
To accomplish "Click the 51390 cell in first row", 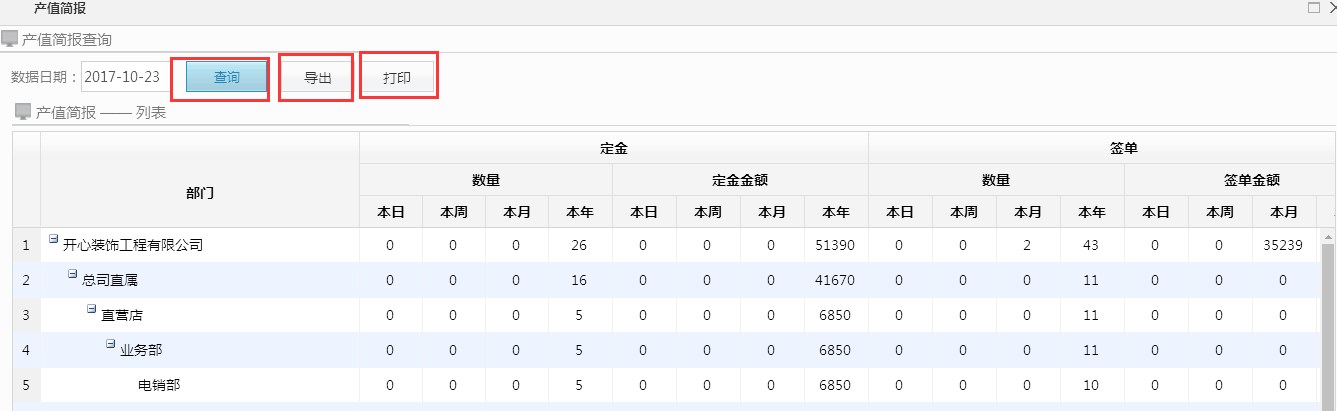I will point(835,245).
